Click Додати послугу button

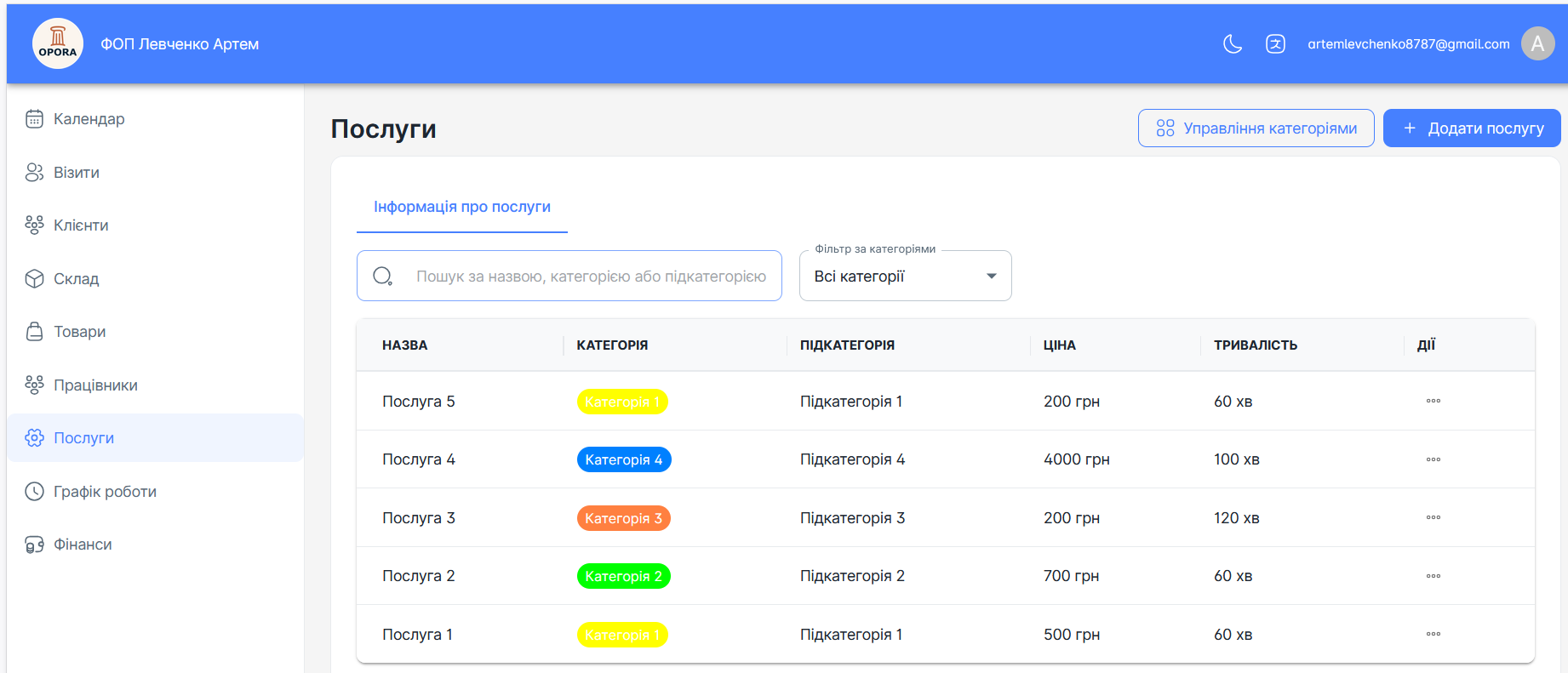pos(1472,128)
